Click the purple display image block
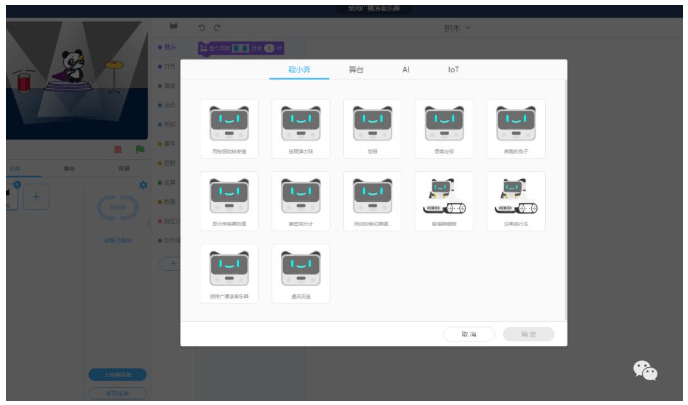Screen dimensions: 688x405 241,48
